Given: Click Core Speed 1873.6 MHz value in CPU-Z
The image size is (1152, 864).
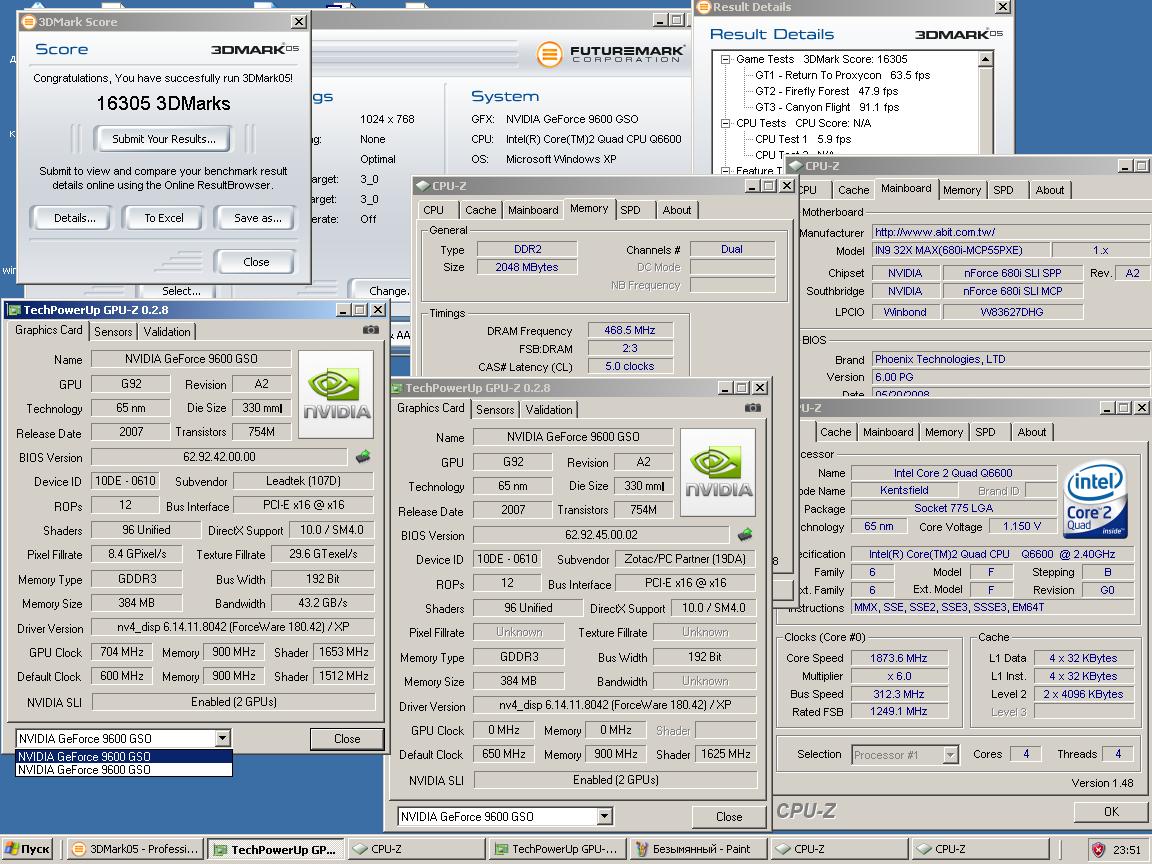Looking at the screenshot, I should (x=898, y=658).
